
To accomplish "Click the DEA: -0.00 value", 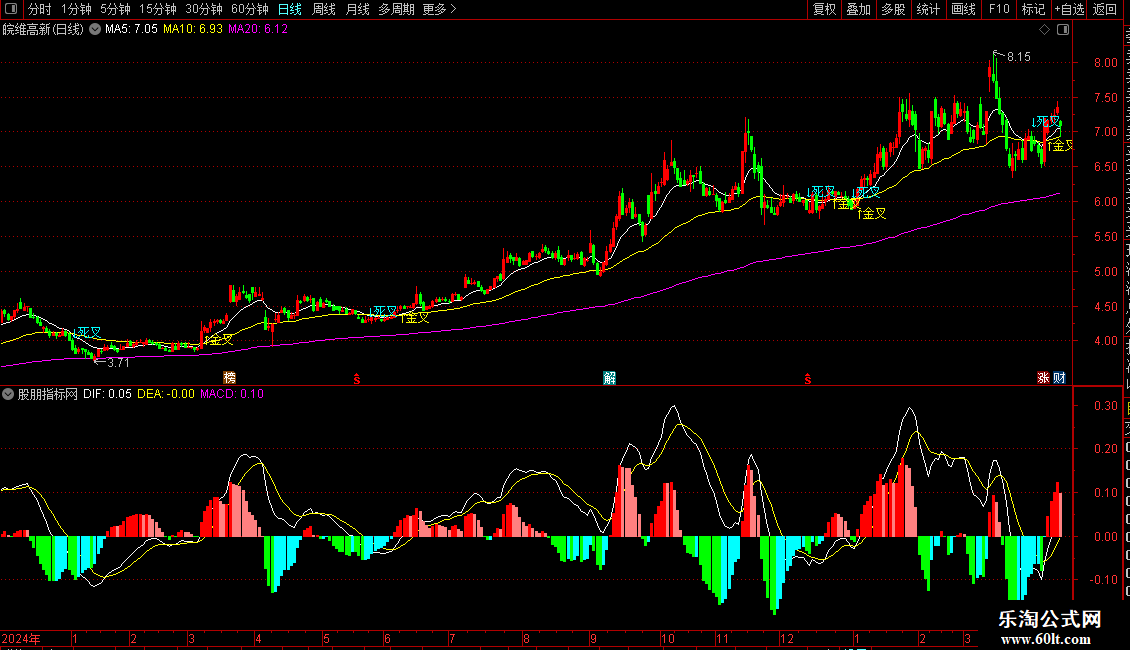I will (x=166, y=394).
